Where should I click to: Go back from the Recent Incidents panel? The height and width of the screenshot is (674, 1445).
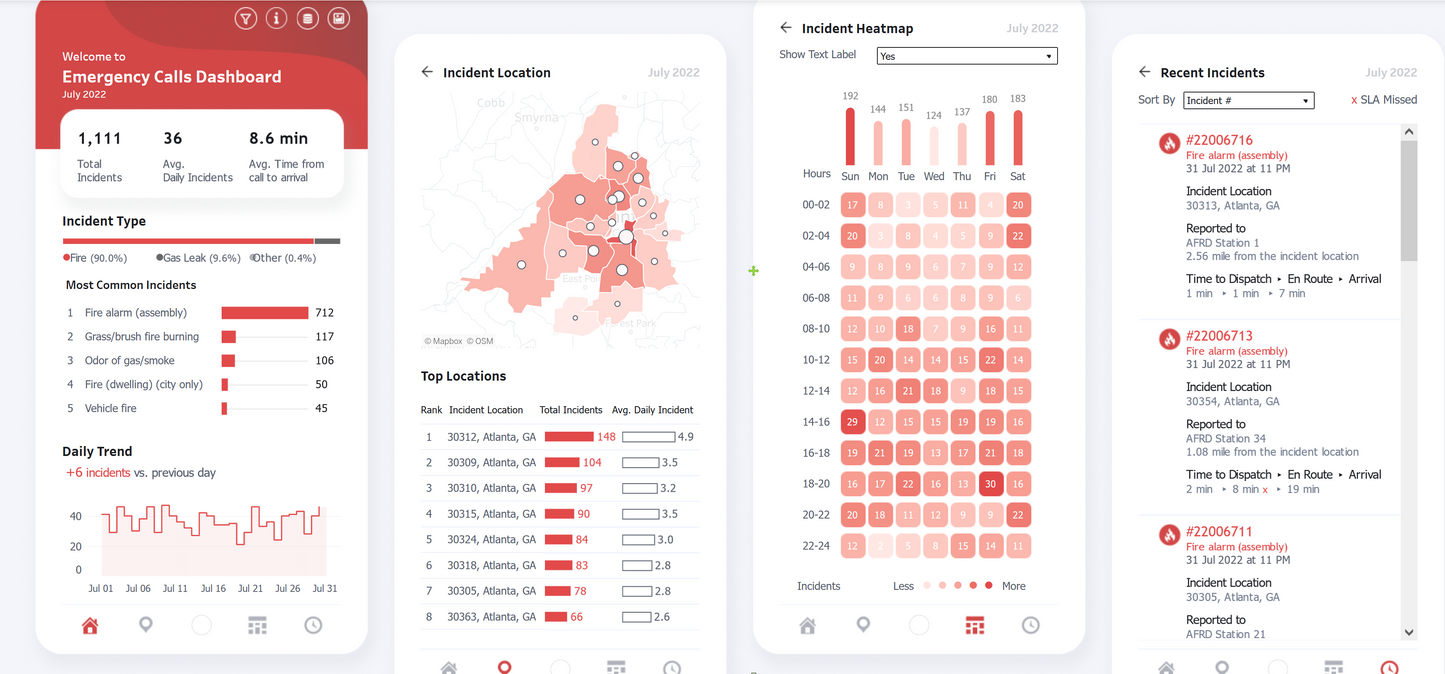pyautogui.click(x=1145, y=72)
